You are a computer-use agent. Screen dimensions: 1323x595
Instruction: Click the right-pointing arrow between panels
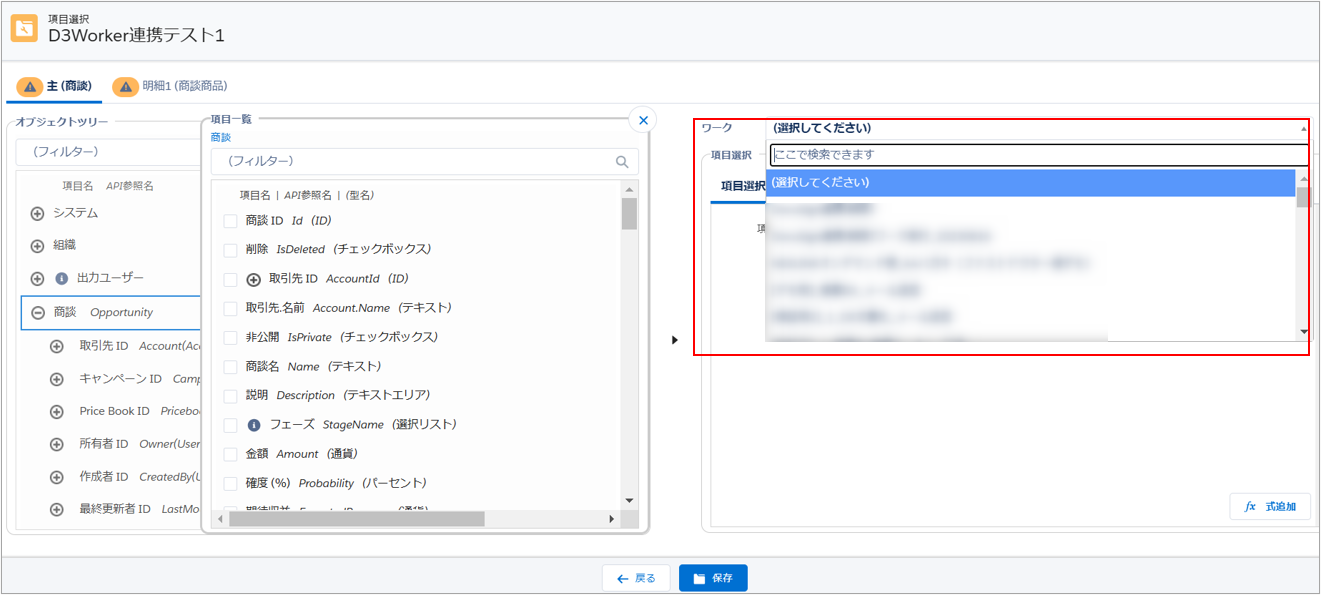tap(675, 340)
